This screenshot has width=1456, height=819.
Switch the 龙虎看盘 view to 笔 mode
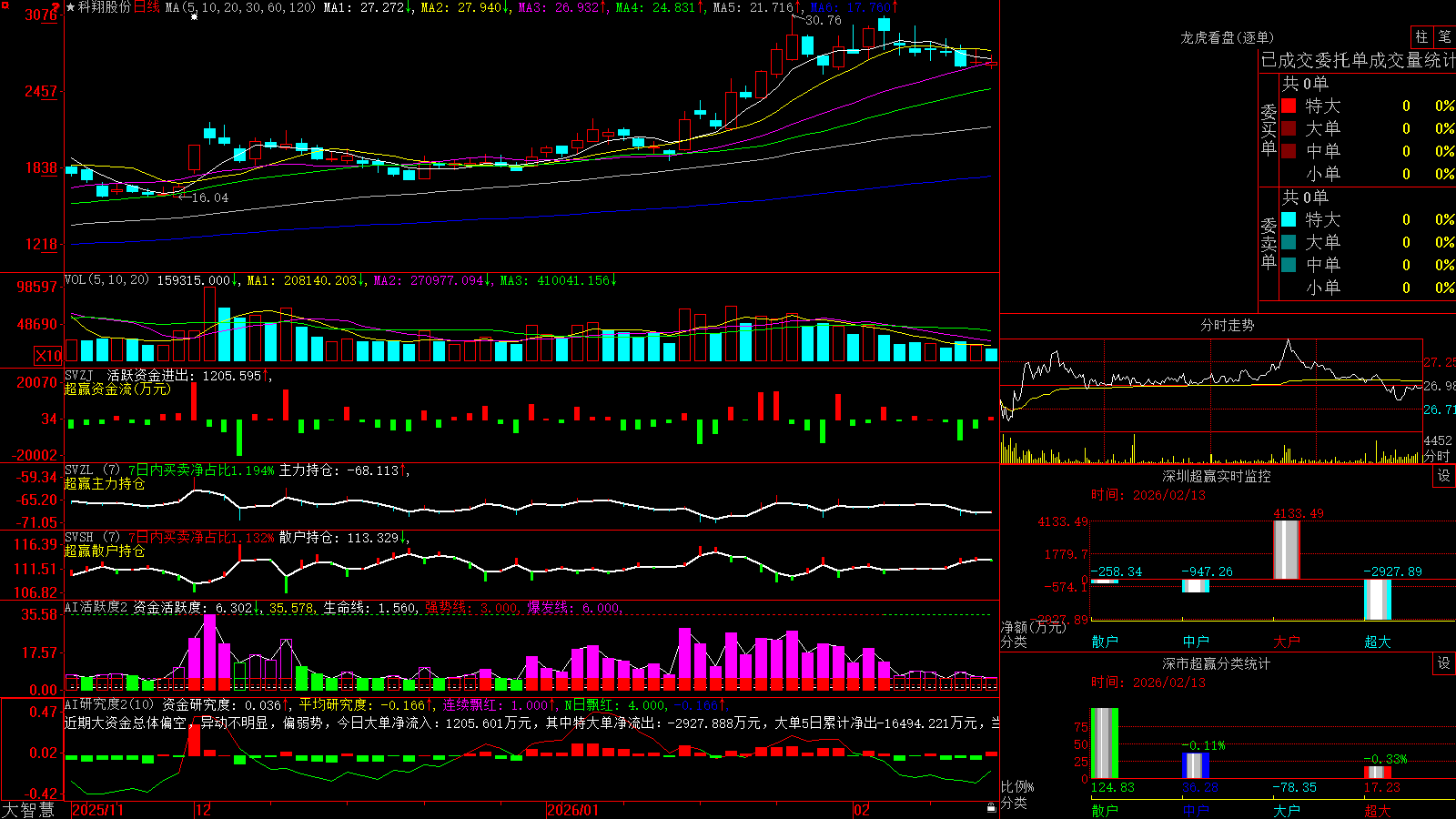pos(1444,36)
